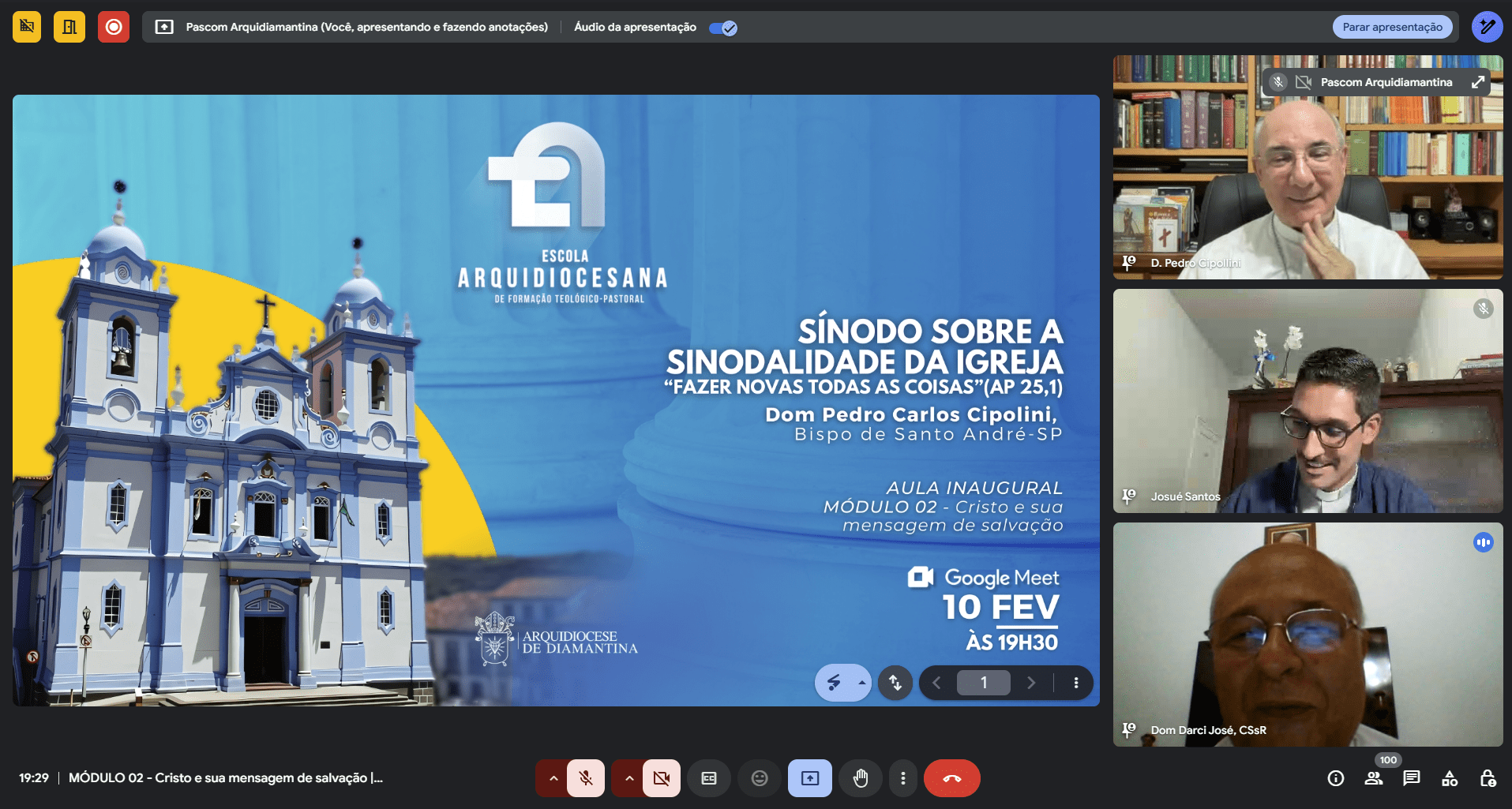This screenshot has height=809, width=1512.
Task: Click the pin icon on Dom Darci José tile
Action: 1129,730
